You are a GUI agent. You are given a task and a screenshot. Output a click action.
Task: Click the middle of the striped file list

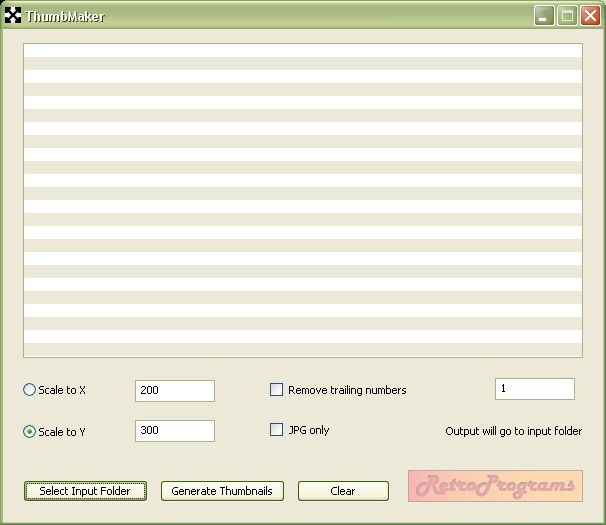(302, 200)
